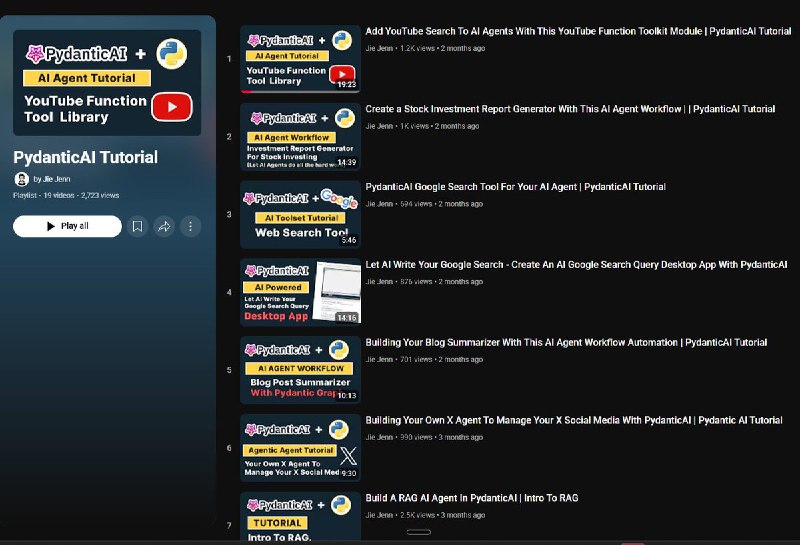
Task: Click the 10:13 duration badge on fifth video
Action: pos(347,395)
